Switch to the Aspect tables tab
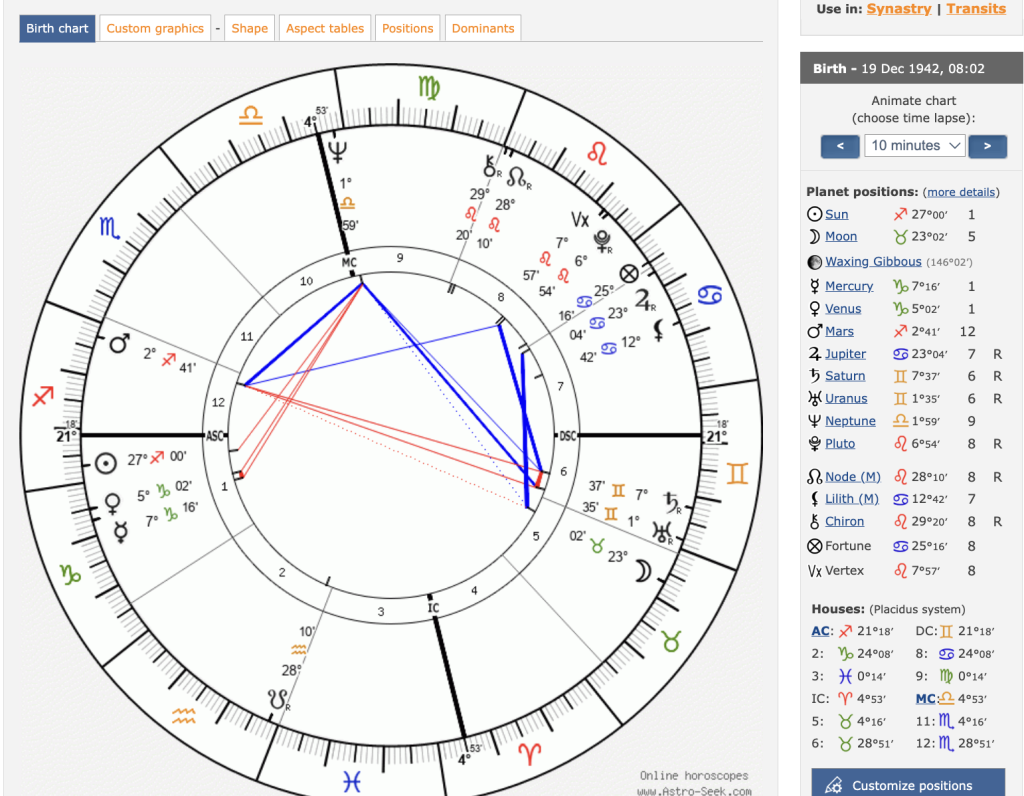 (x=325, y=28)
